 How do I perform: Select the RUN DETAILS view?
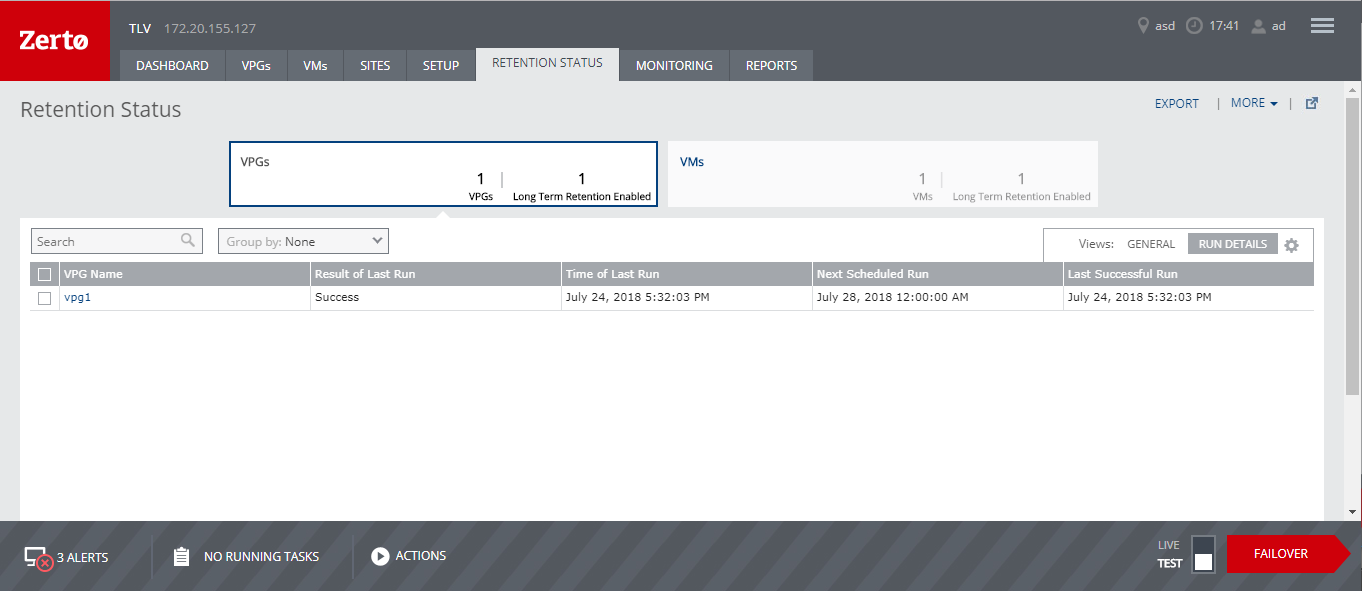1232,244
